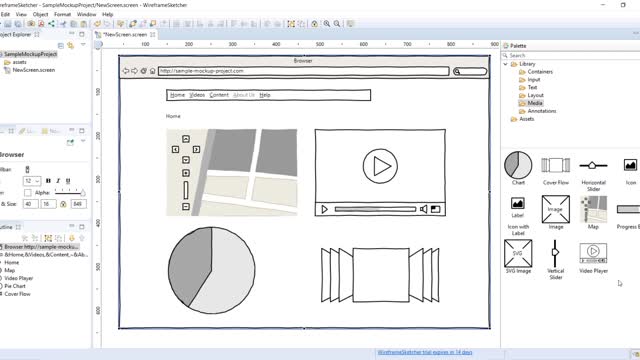The width and height of the screenshot is (640, 360).
Task: Select the Icon widget in Palette
Action: click(x=630, y=165)
